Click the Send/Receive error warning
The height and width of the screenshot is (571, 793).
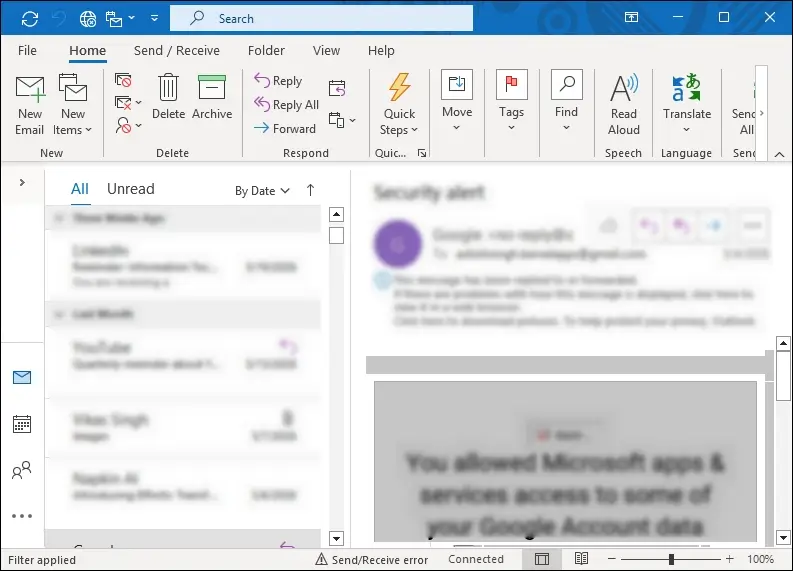click(x=372, y=559)
